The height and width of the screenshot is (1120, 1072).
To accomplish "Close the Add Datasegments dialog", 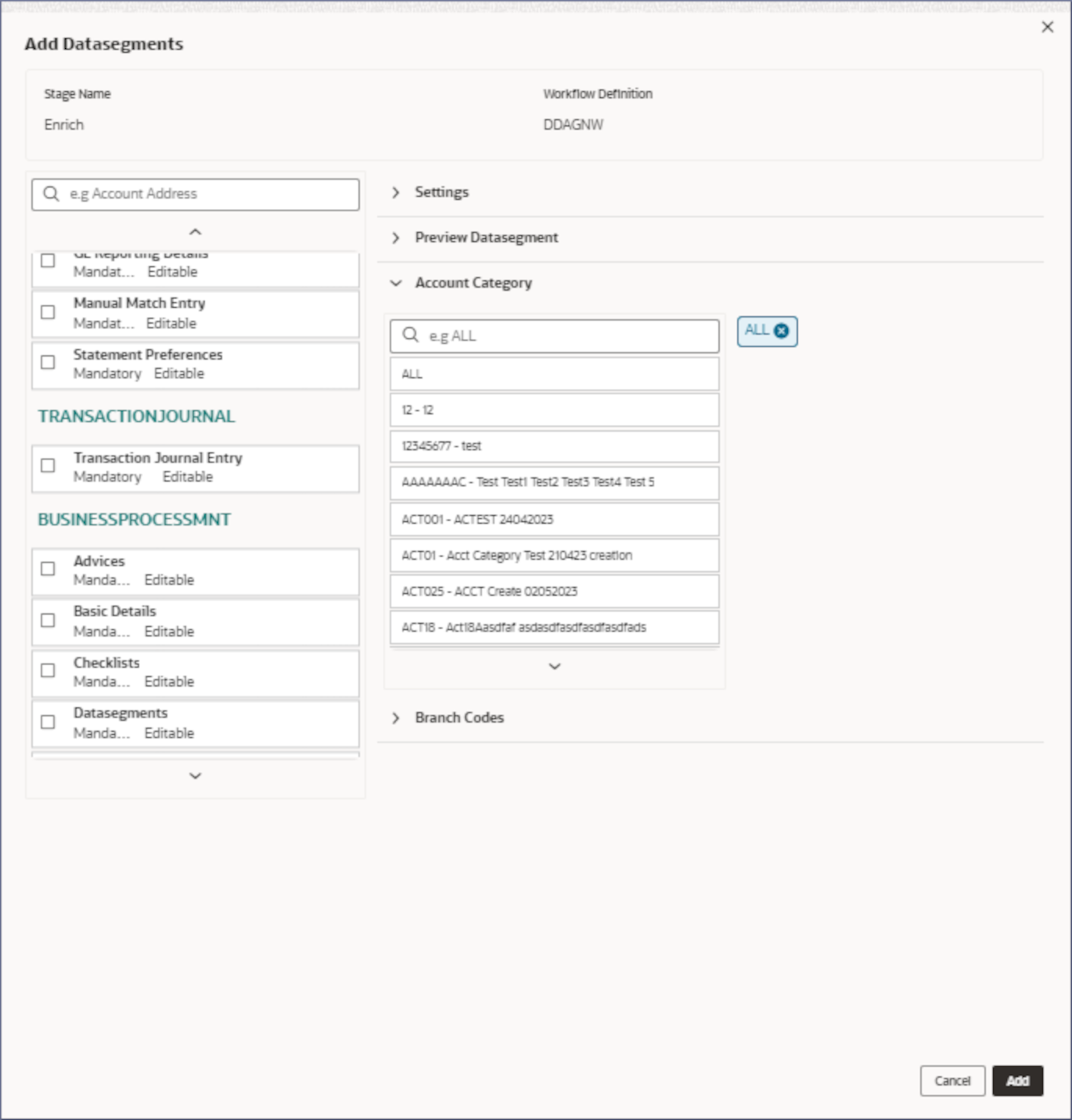I will 1047,27.
